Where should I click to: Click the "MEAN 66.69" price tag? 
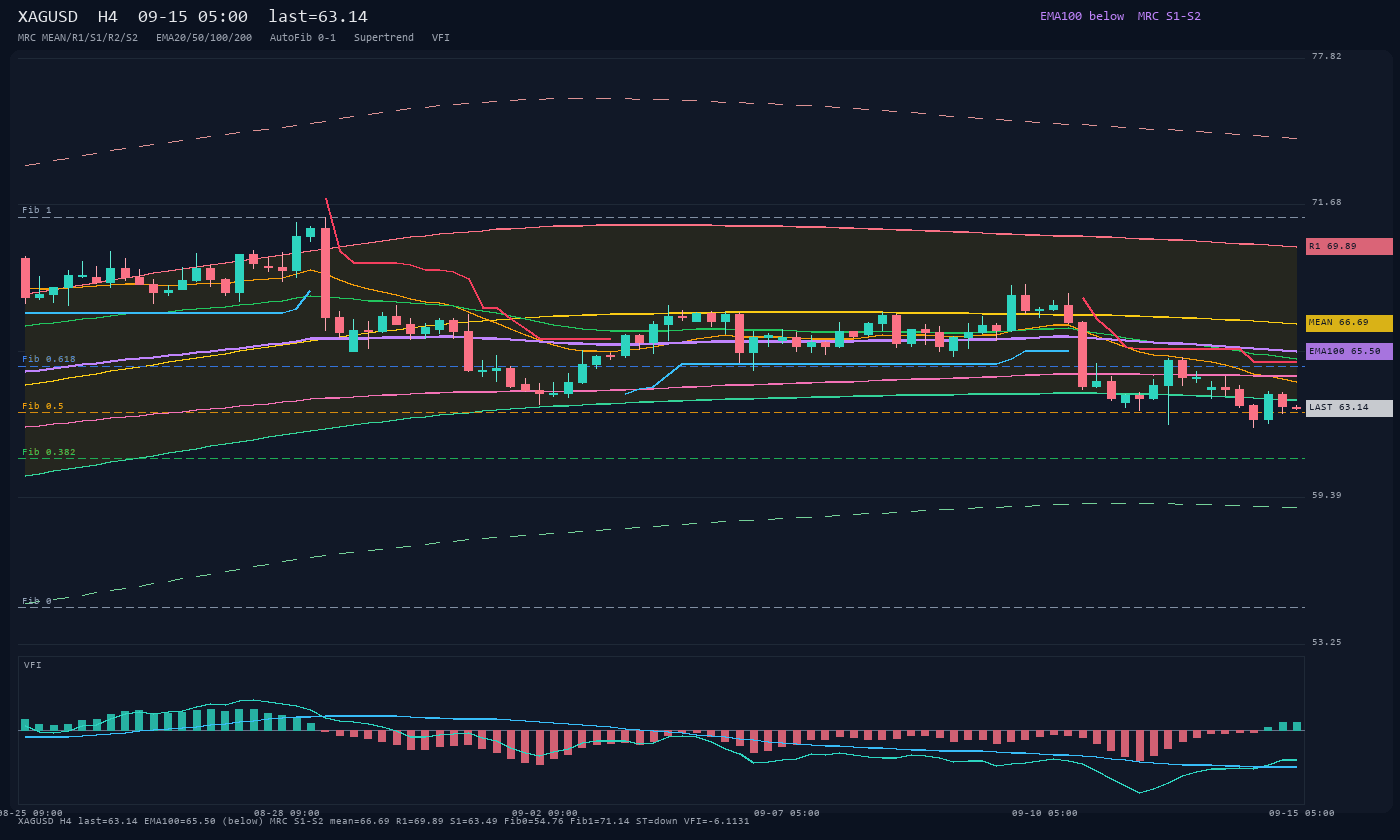(x=1349, y=323)
